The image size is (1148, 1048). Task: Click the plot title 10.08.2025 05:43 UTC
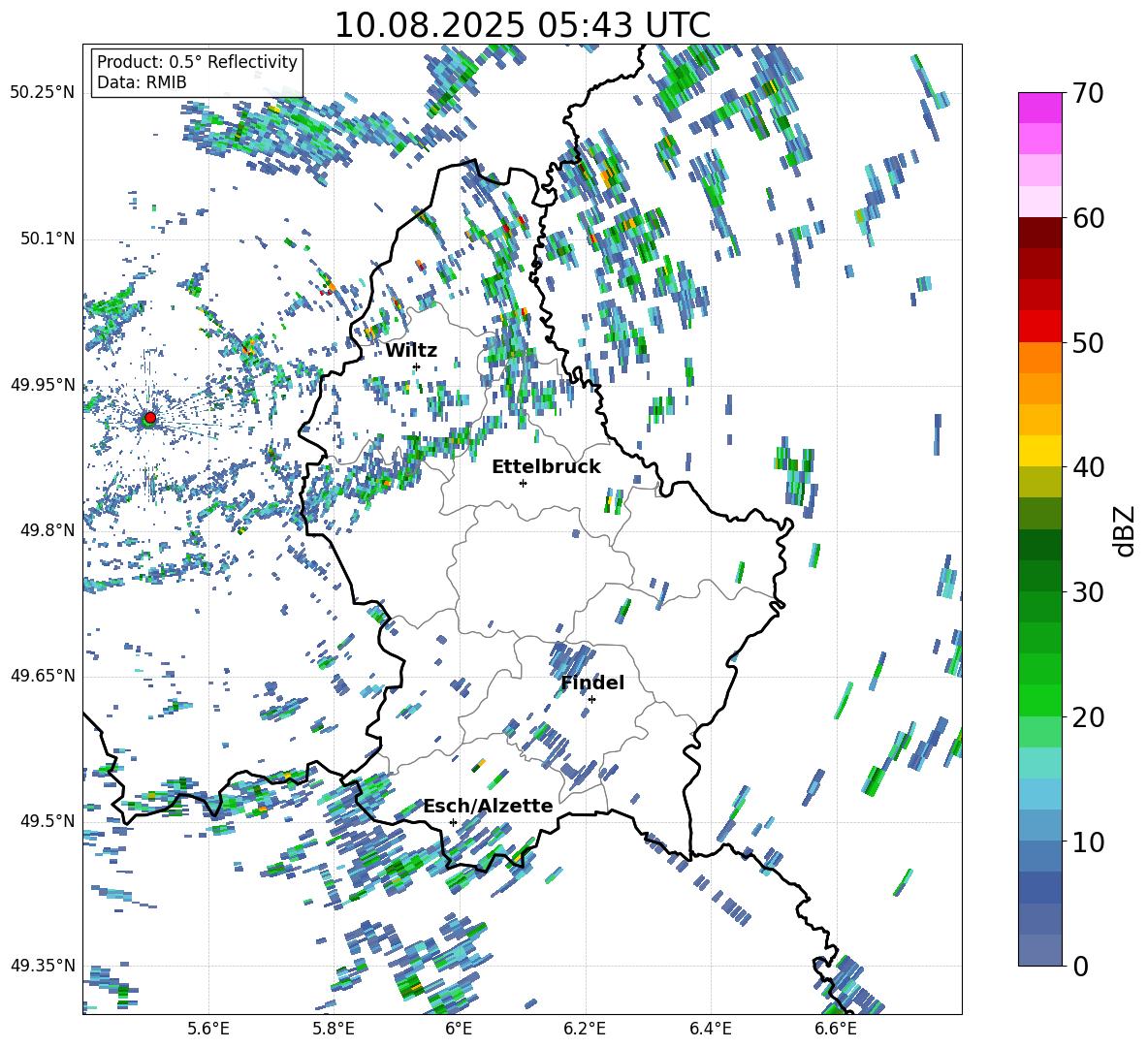click(522, 25)
